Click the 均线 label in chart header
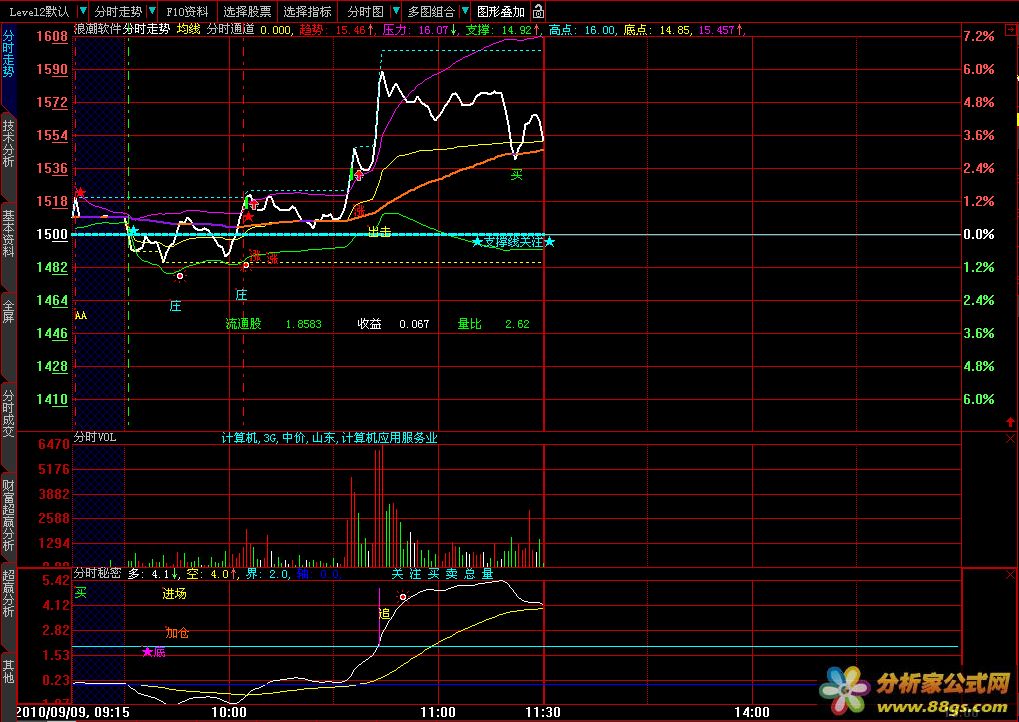This screenshot has width=1019, height=722. pos(188,29)
